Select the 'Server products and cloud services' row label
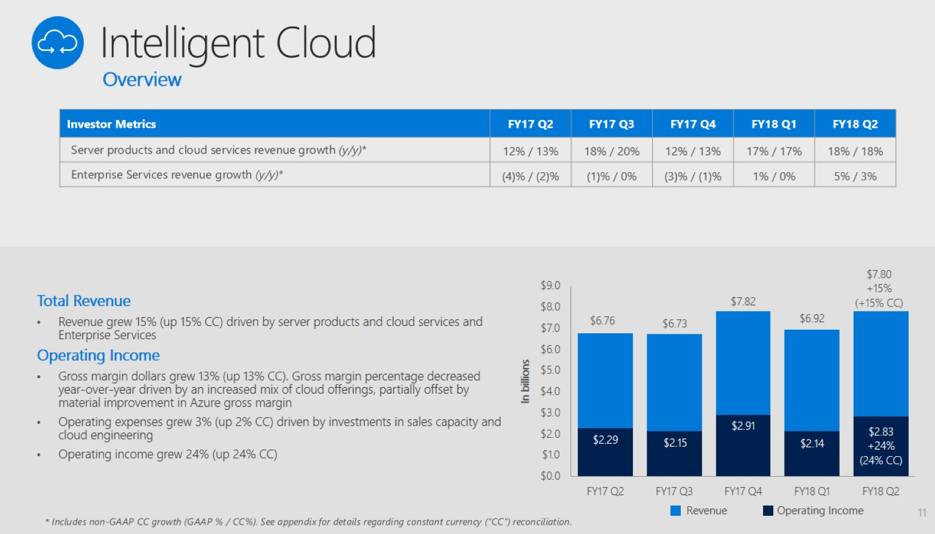Screen dimensions: 935x534 (218, 150)
